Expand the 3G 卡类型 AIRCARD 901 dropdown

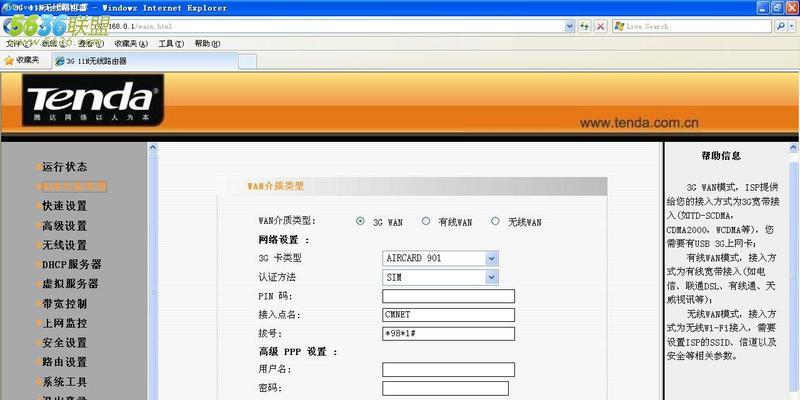click(x=491, y=258)
